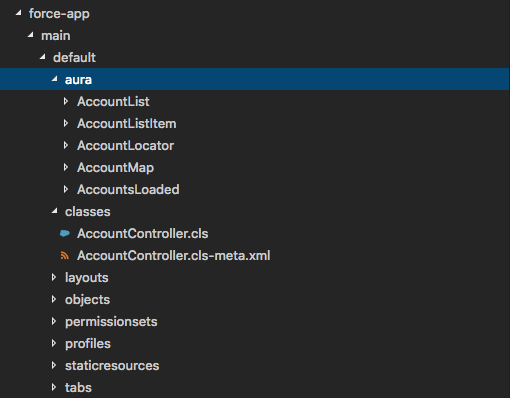Open the AccountController.cls-meta.xml file

point(174,255)
